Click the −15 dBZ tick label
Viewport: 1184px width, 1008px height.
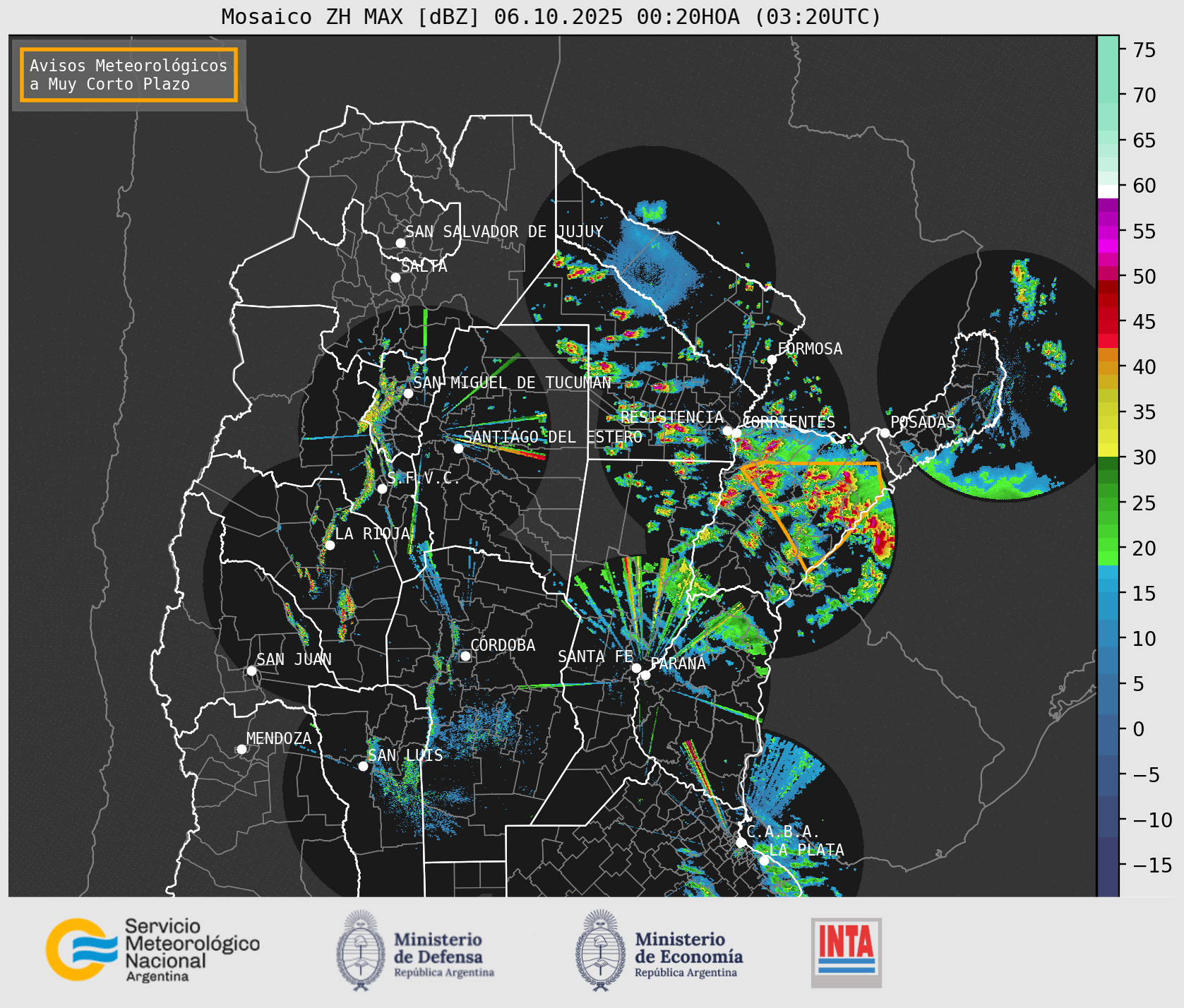(1152, 865)
